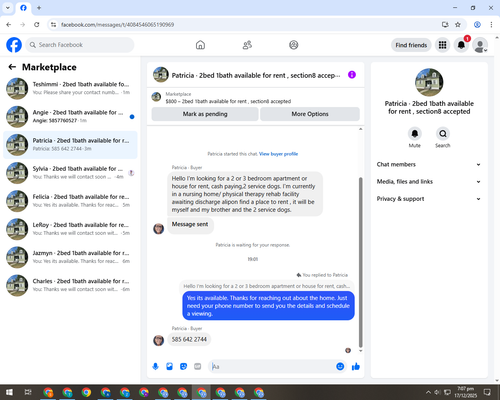Open the Teshimmi conversation
The image size is (500, 400).
click(x=70, y=89)
